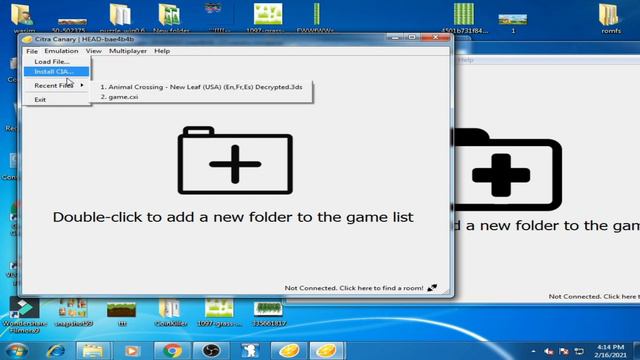Select the Wondershare Filmora9 desktop shortcut

tap(24, 316)
